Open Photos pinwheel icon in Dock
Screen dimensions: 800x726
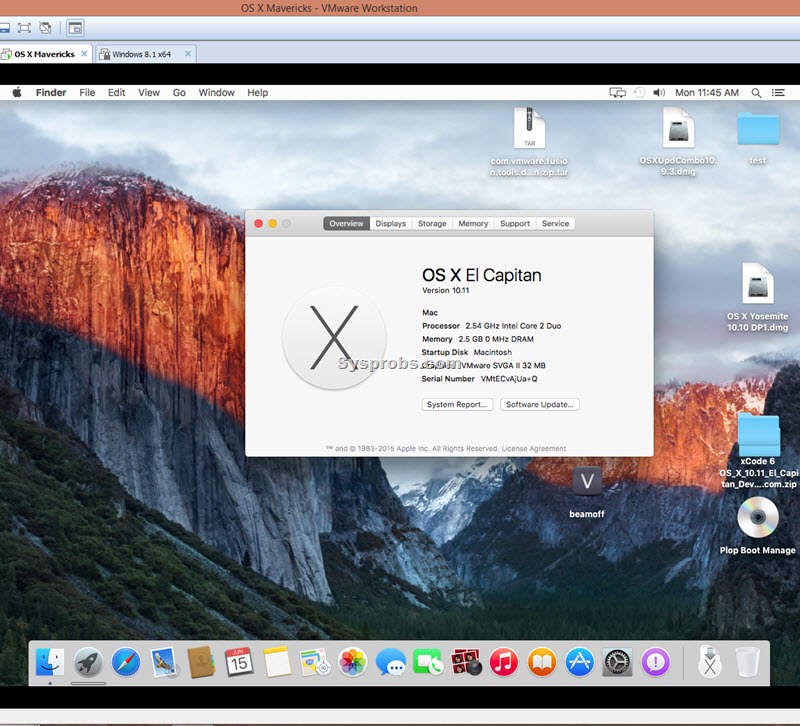[353, 662]
